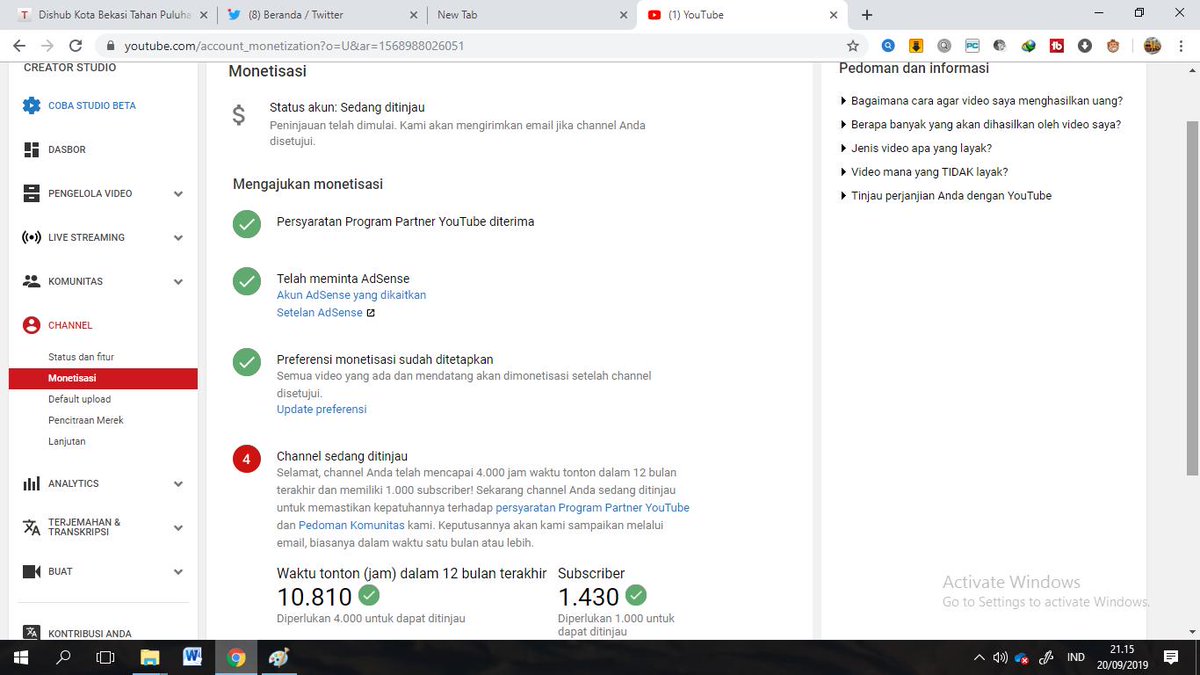
Task: Select the Monetisasi submenu item
Action: (103, 378)
